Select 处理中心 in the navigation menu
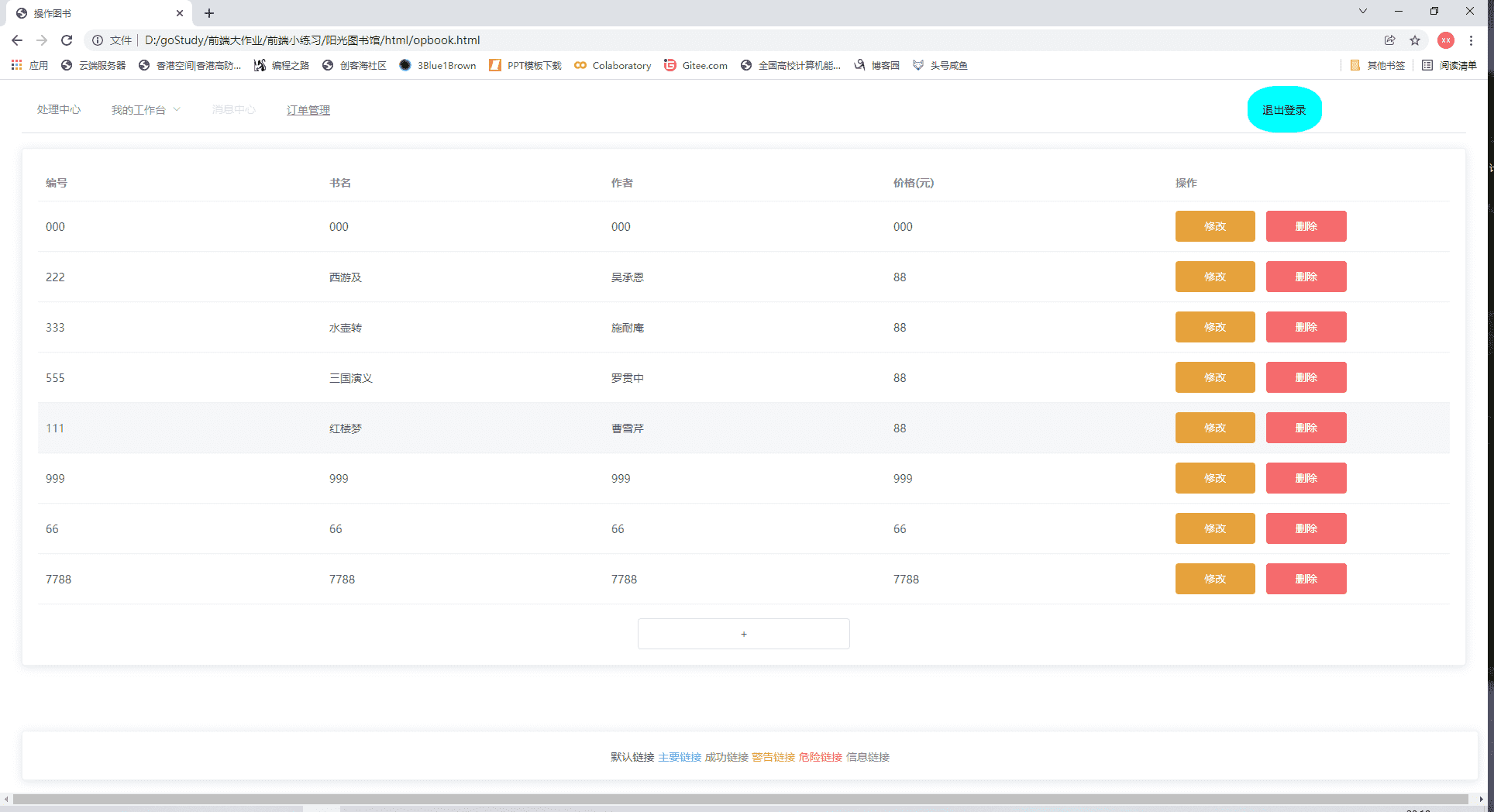The image size is (1494, 812). pyautogui.click(x=59, y=110)
